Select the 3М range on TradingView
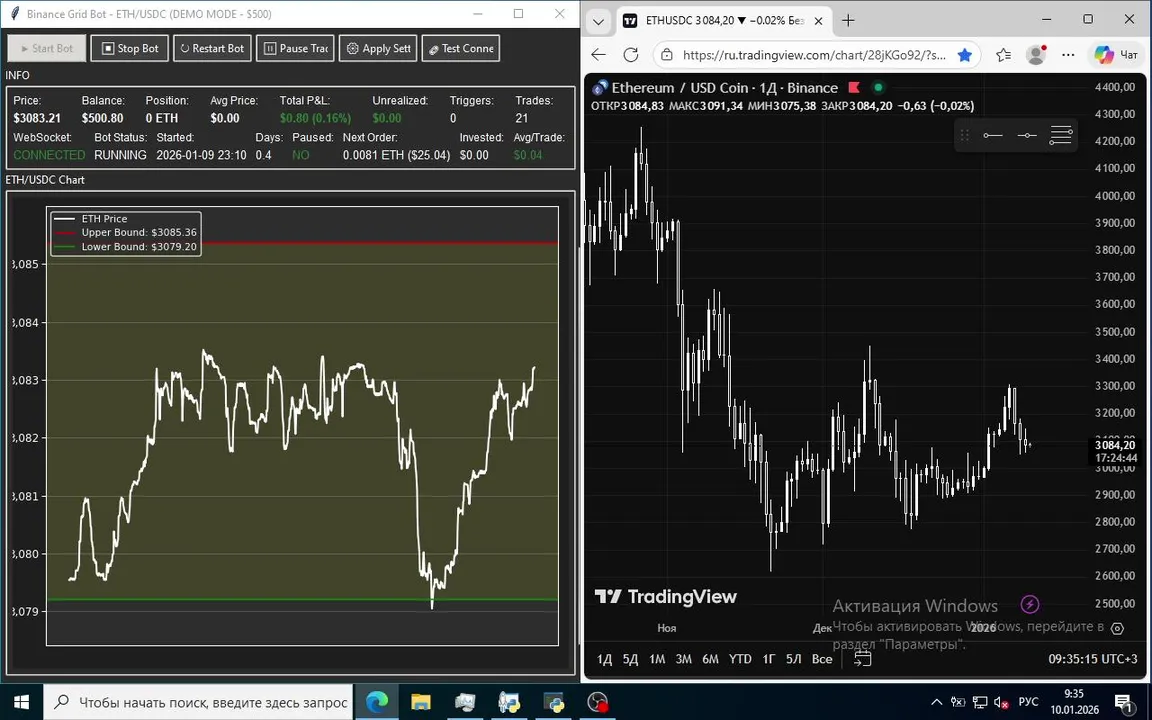The image size is (1152, 720). [x=683, y=659]
